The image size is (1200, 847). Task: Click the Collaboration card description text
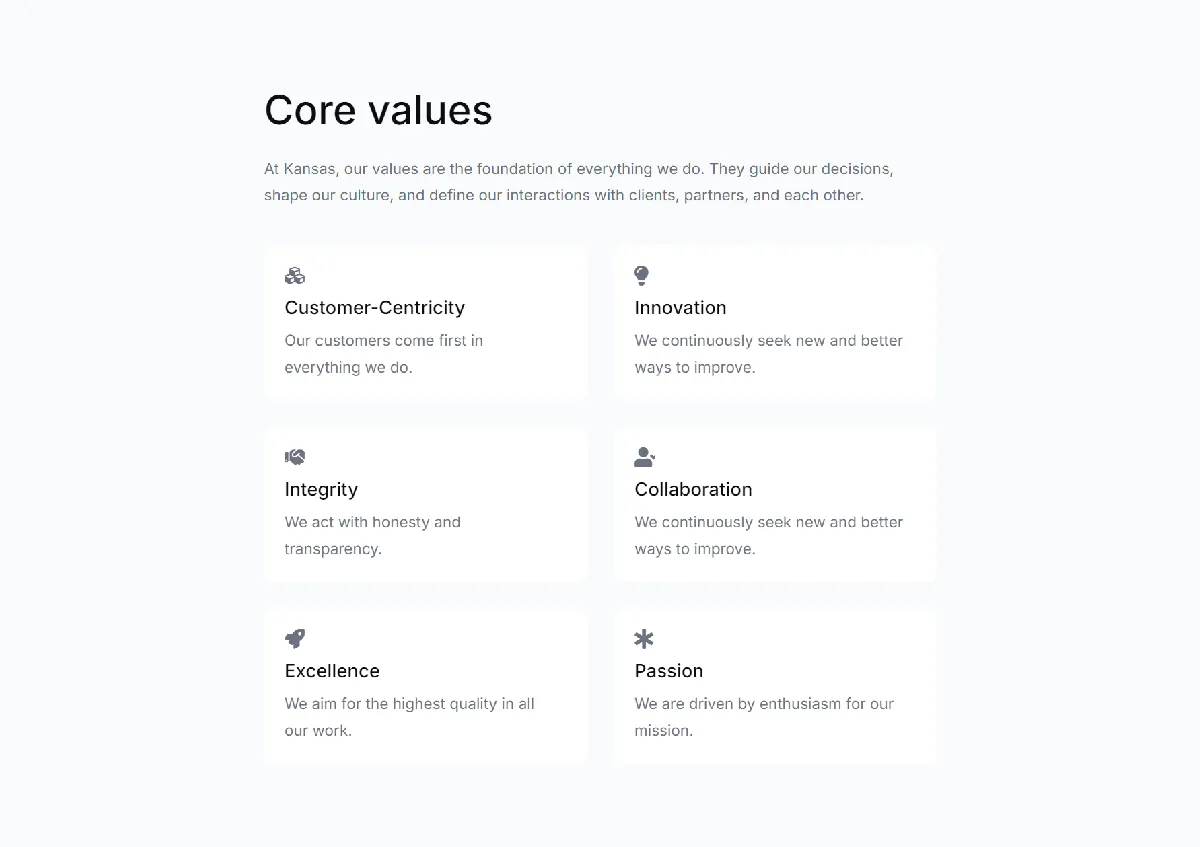[x=769, y=535]
